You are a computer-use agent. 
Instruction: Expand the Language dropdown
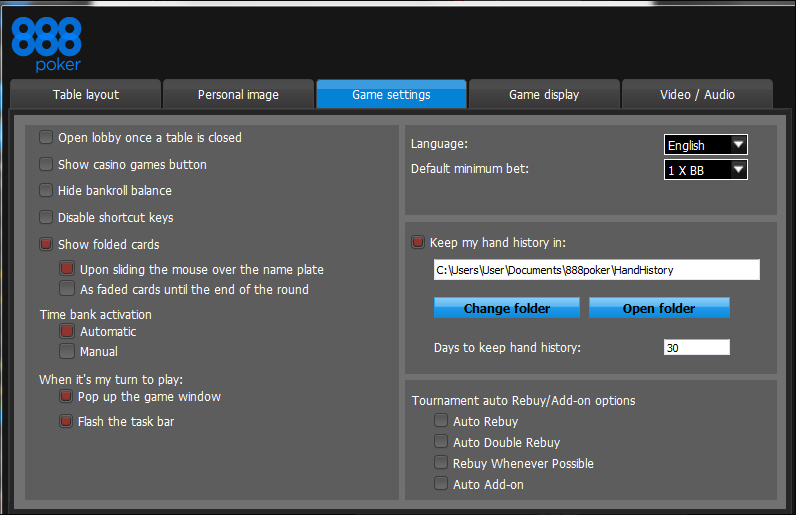706,145
